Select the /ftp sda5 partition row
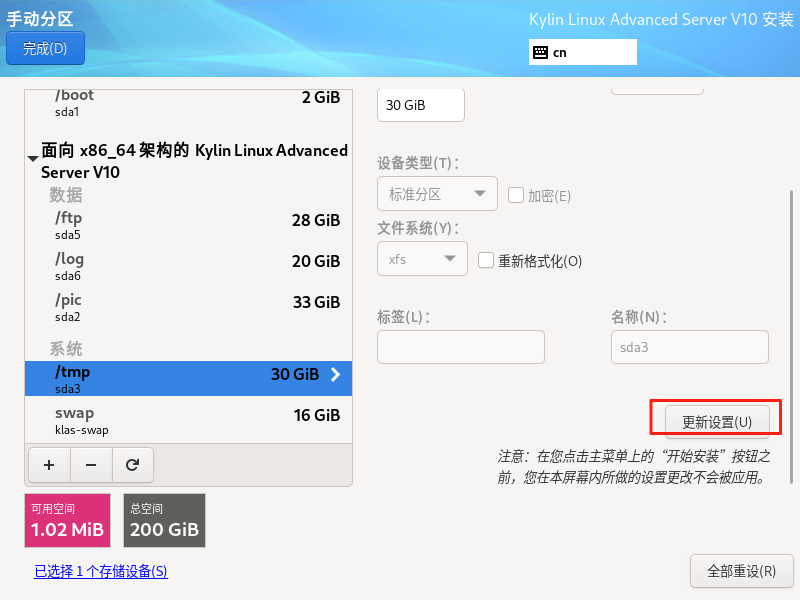 click(188, 226)
